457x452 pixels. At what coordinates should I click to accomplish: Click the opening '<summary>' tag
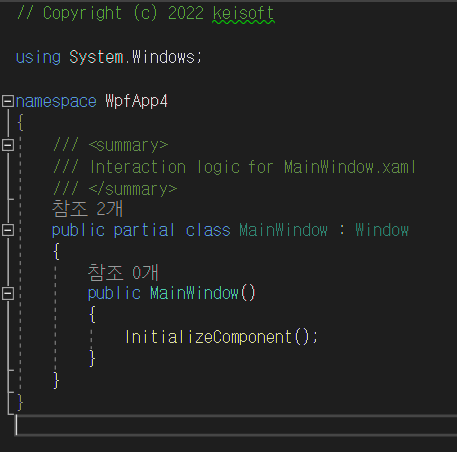129,145
